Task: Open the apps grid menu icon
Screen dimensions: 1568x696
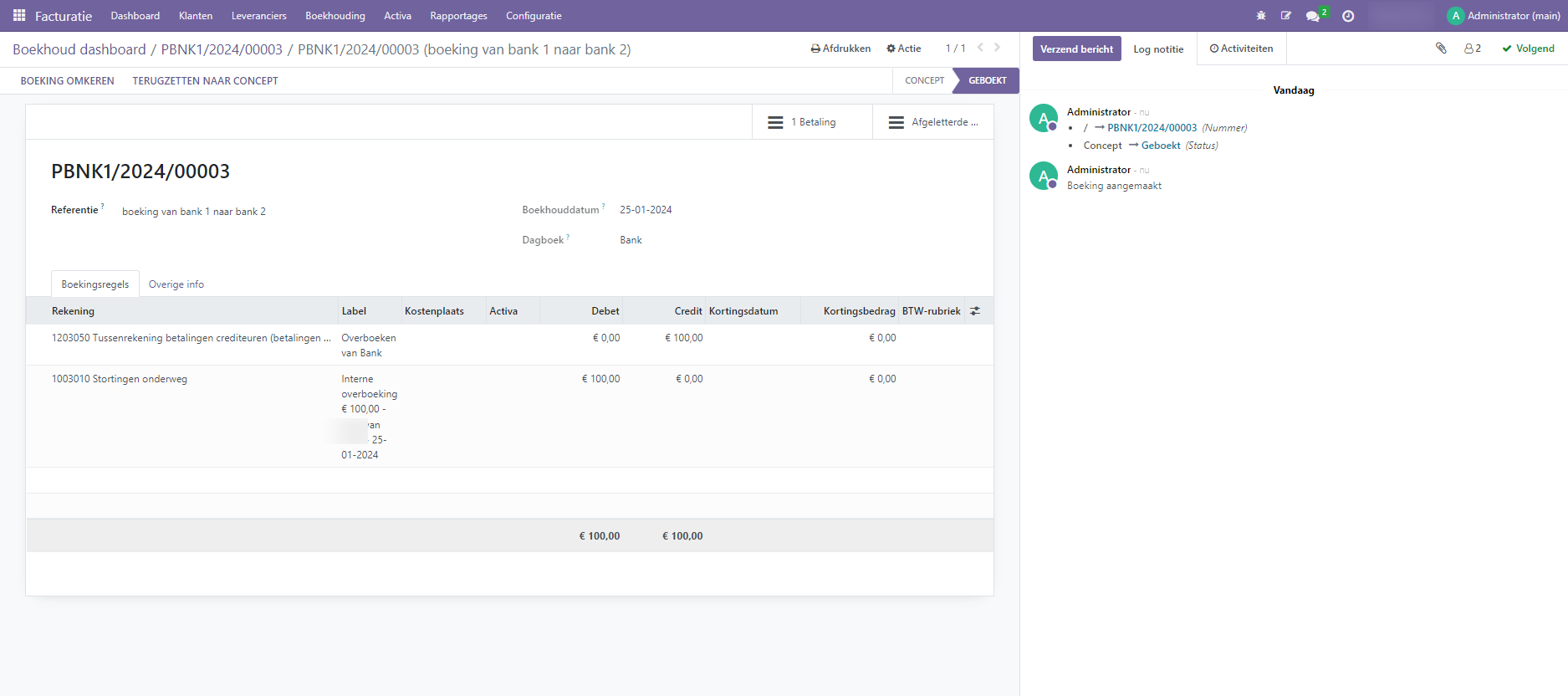Action: coord(19,16)
